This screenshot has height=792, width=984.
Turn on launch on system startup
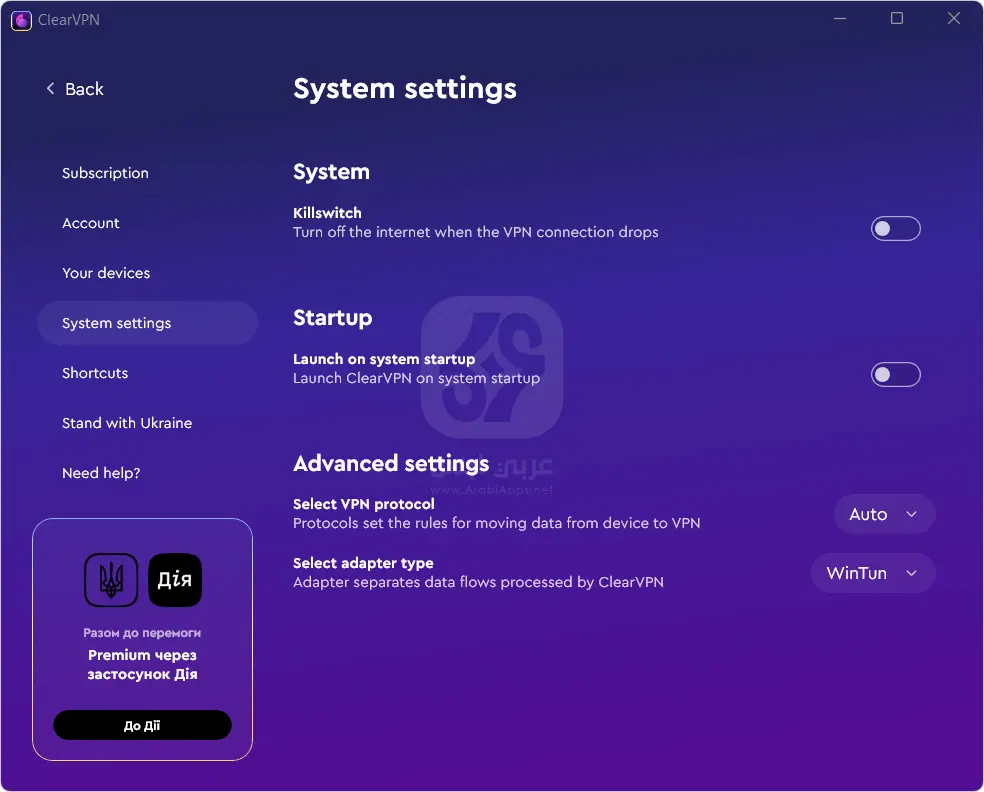[x=895, y=374]
